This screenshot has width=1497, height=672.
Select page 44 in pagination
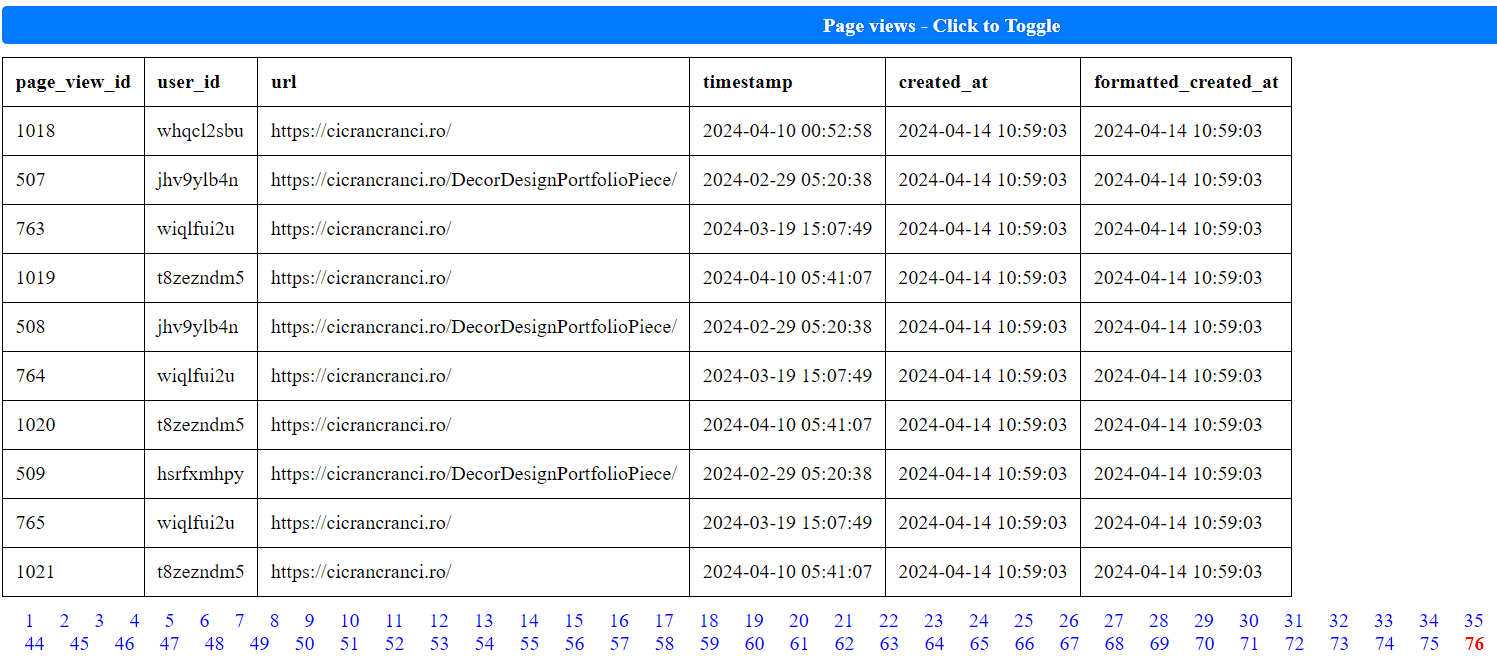[34, 644]
